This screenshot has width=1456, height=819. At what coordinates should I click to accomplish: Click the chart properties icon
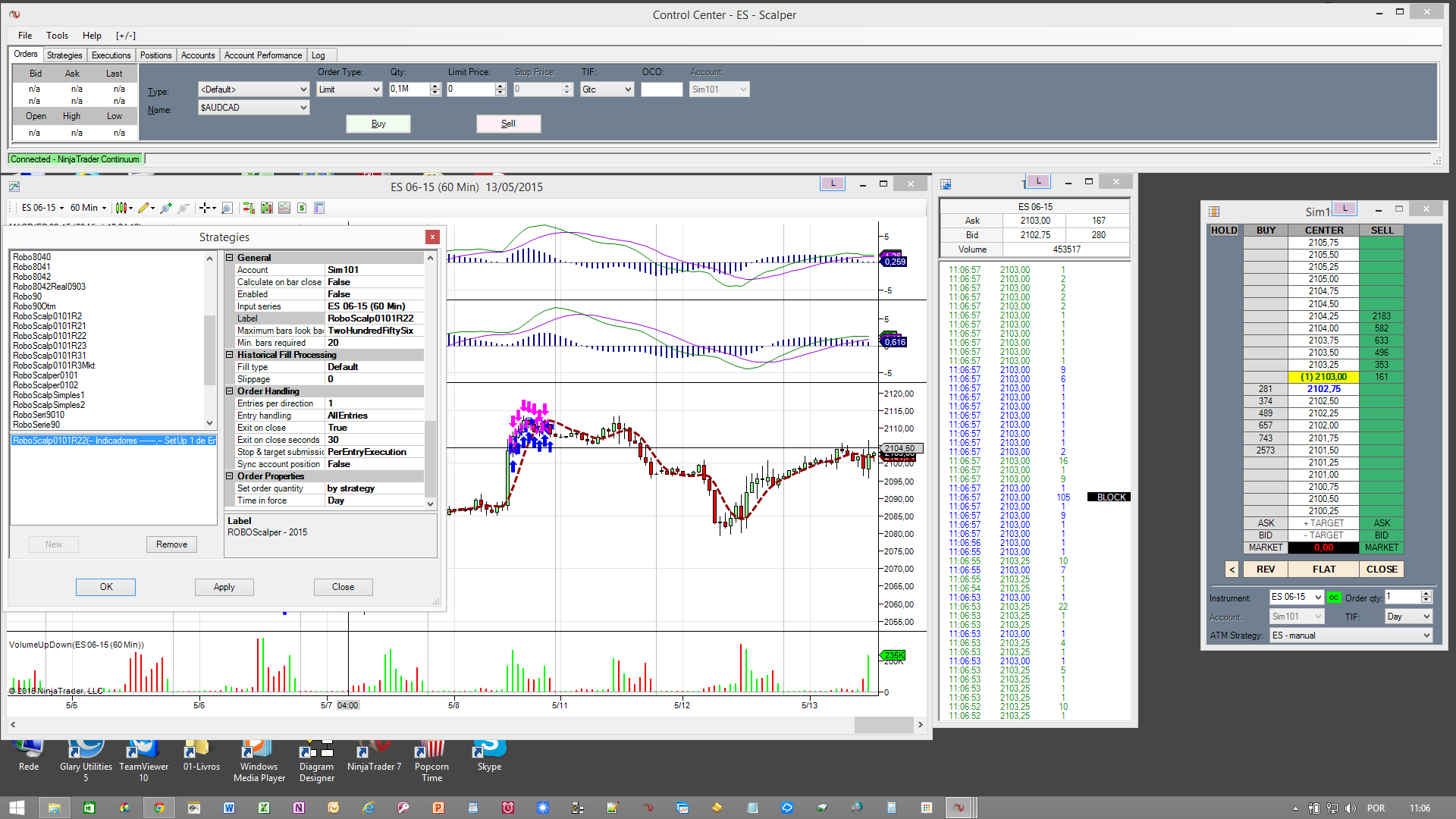[319, 208]
